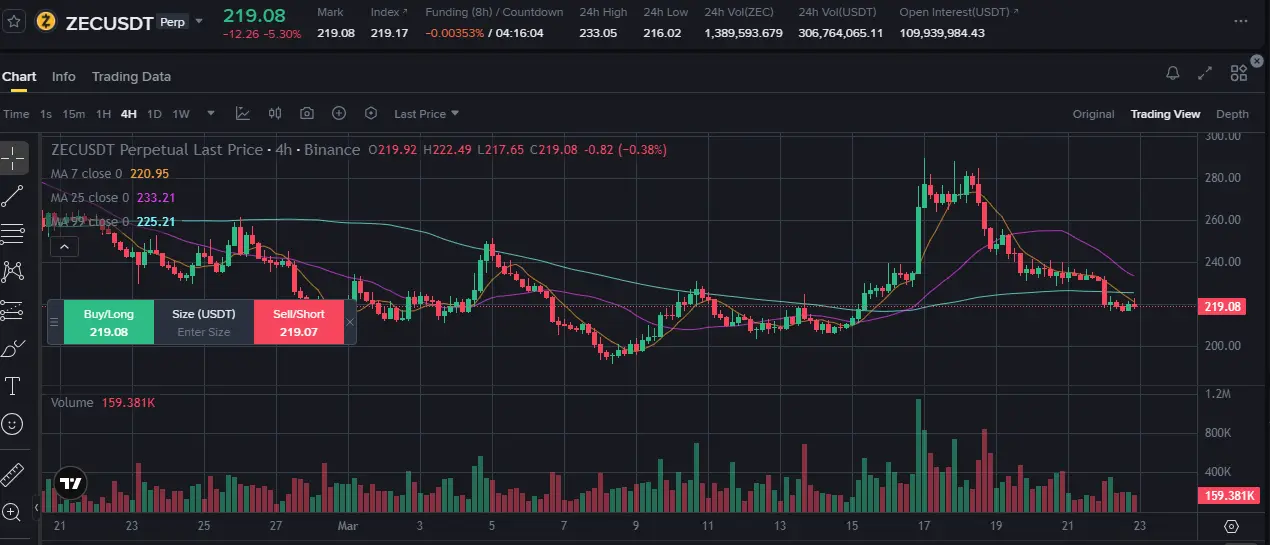Screen dimensions: 1270x545
Task: Open the technical indicators icon
Action: tap(243, 113)
